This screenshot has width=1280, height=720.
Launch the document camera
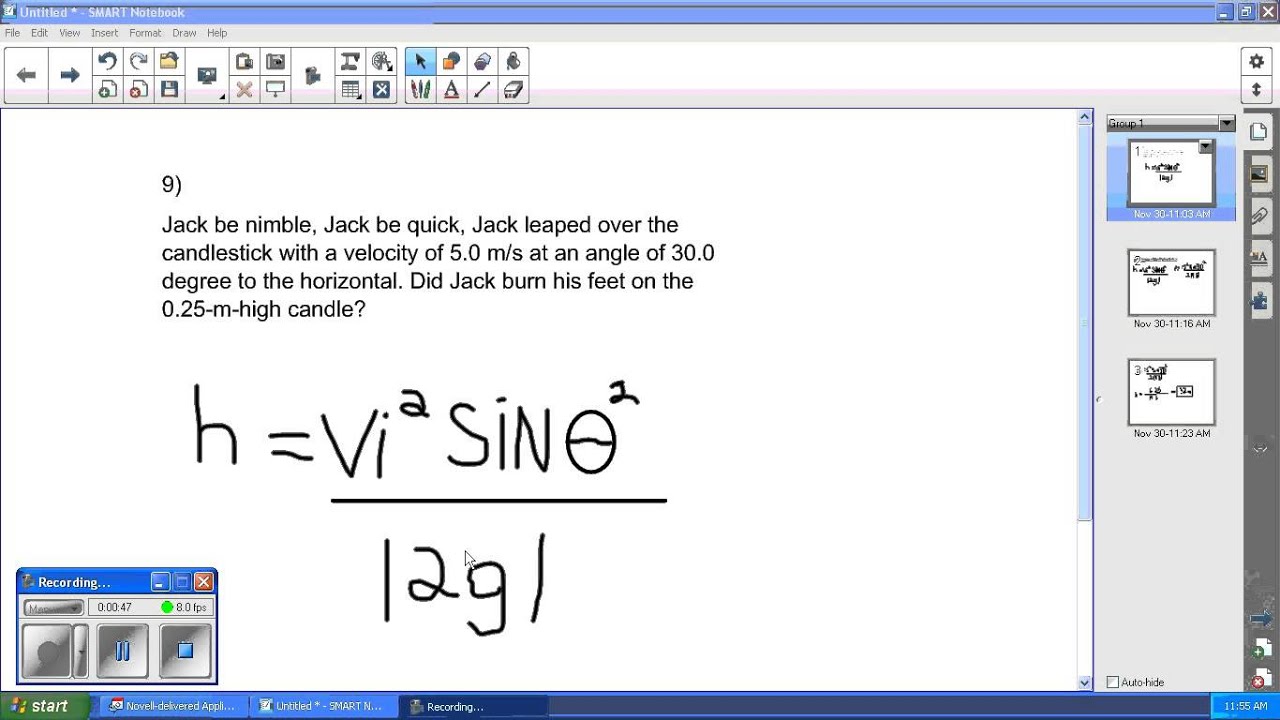[312, 76]
